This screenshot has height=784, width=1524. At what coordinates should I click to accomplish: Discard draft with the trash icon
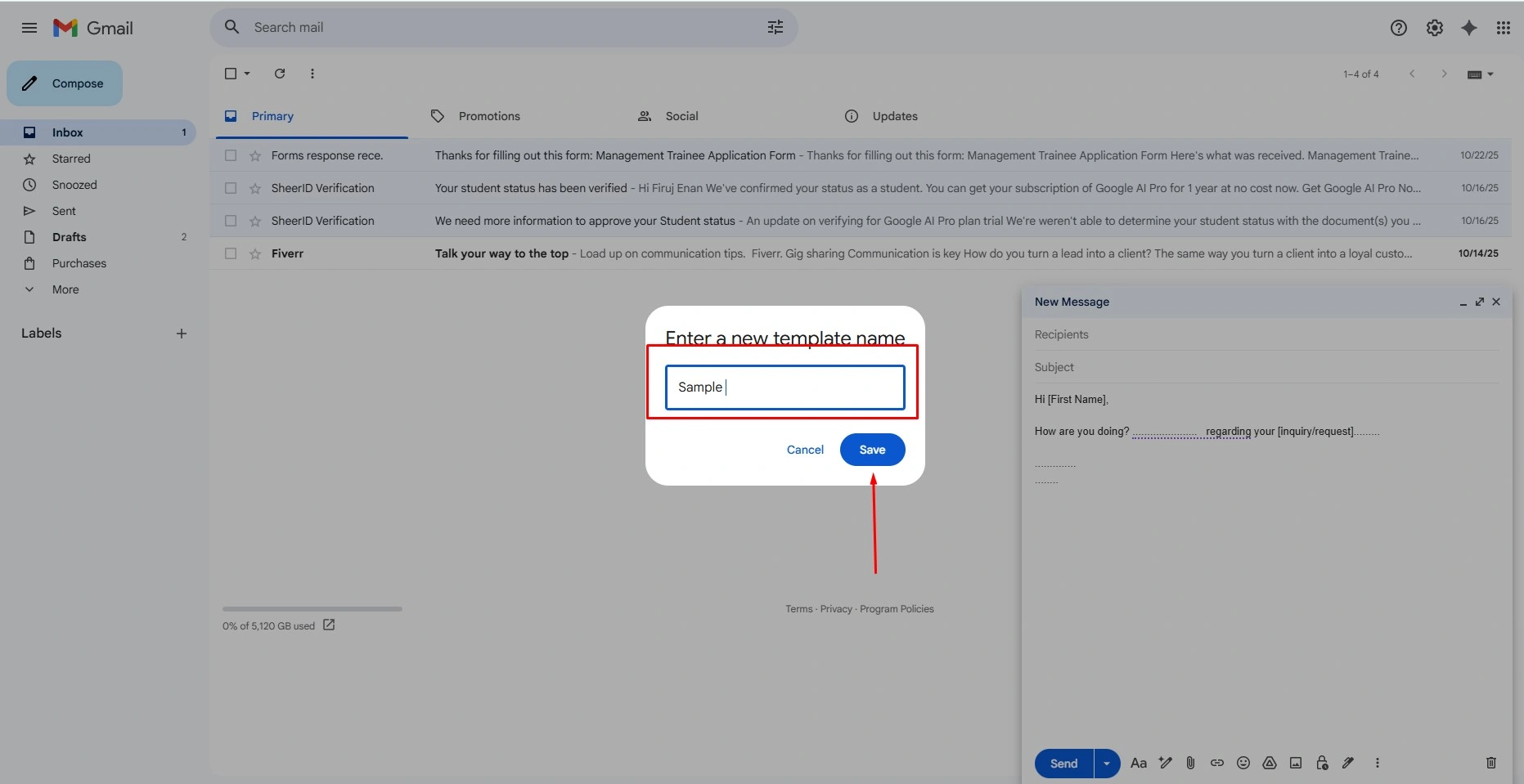click(1491, 763)
